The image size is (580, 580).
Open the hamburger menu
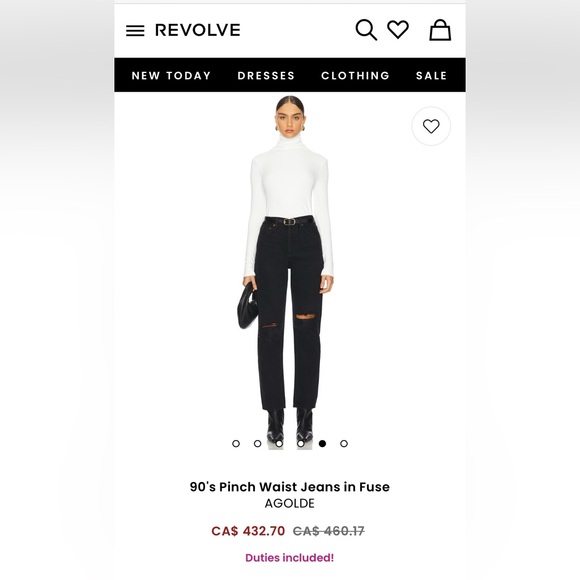tap(135, 31)
